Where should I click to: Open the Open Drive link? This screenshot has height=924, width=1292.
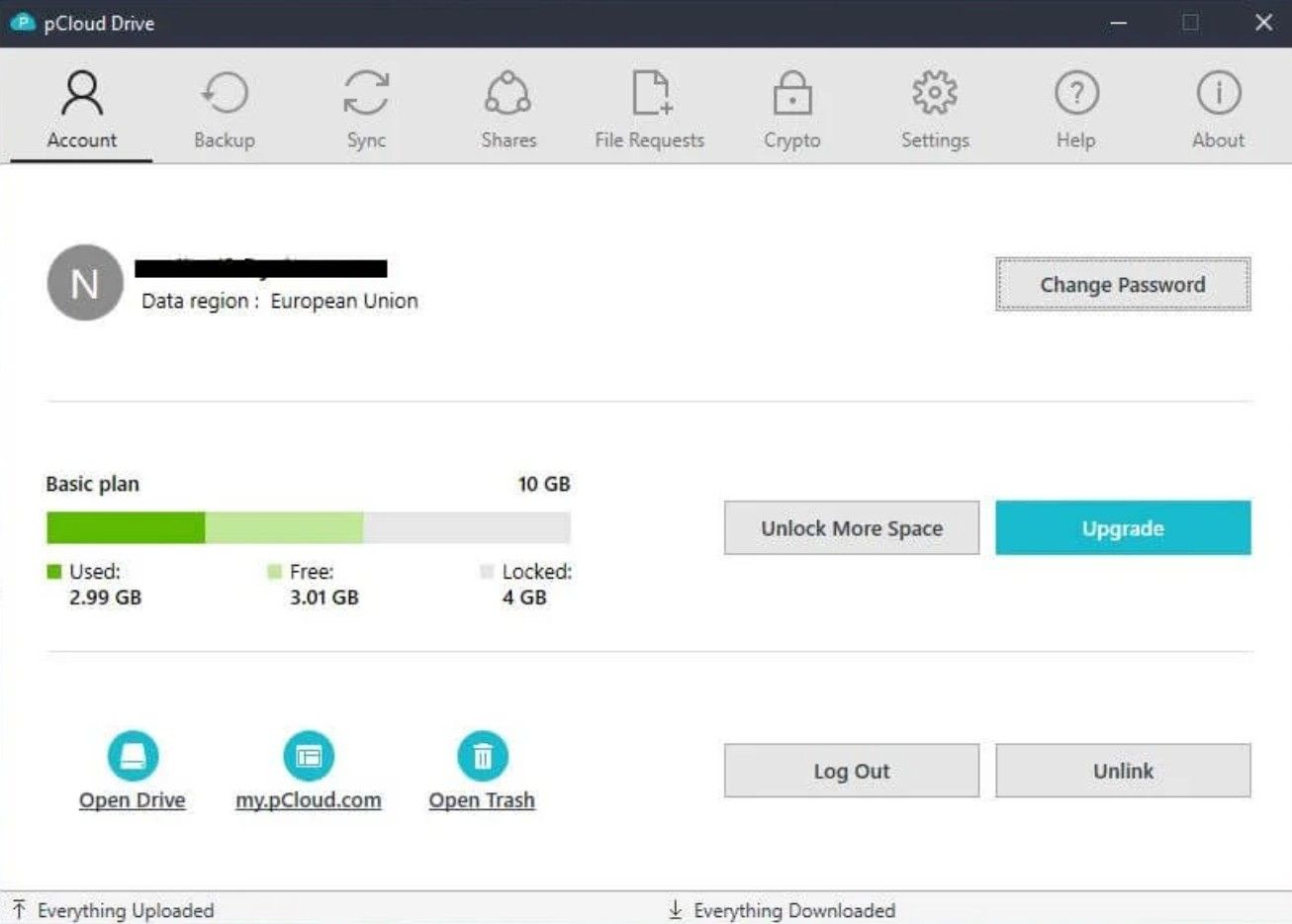(x=133, y=800)
